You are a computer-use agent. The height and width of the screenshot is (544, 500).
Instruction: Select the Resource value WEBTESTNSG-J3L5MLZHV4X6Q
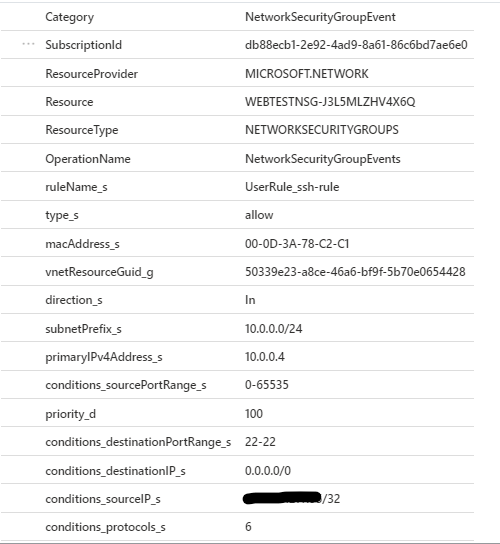click(x=330, y=102)
